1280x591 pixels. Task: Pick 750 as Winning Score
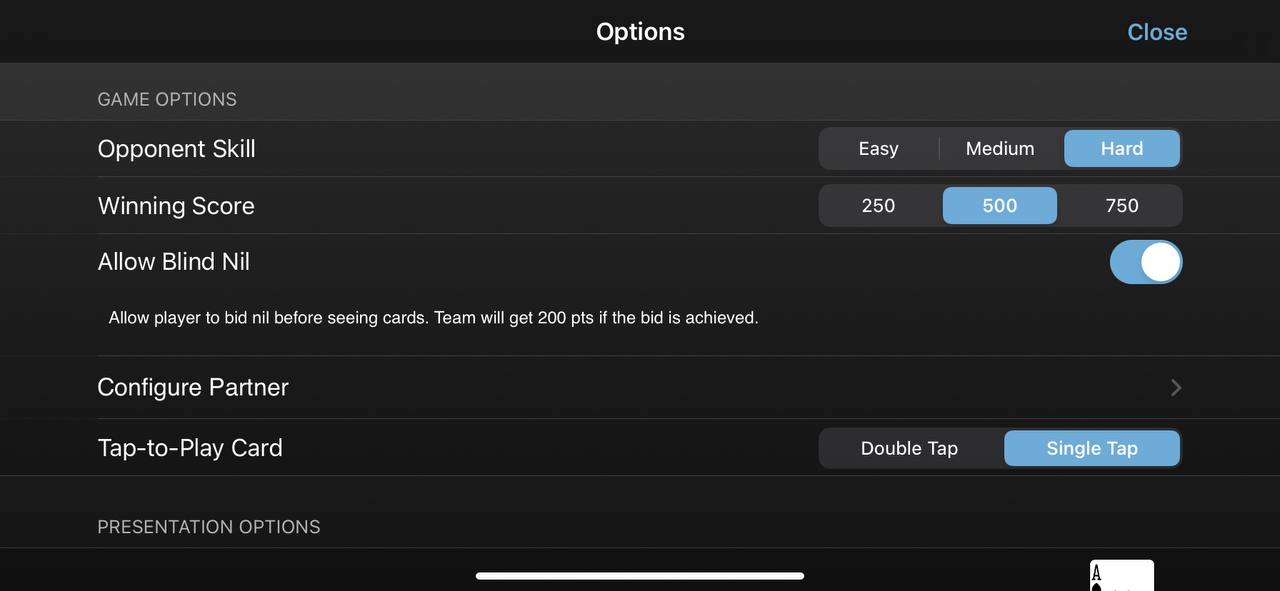coord(1122,206)
